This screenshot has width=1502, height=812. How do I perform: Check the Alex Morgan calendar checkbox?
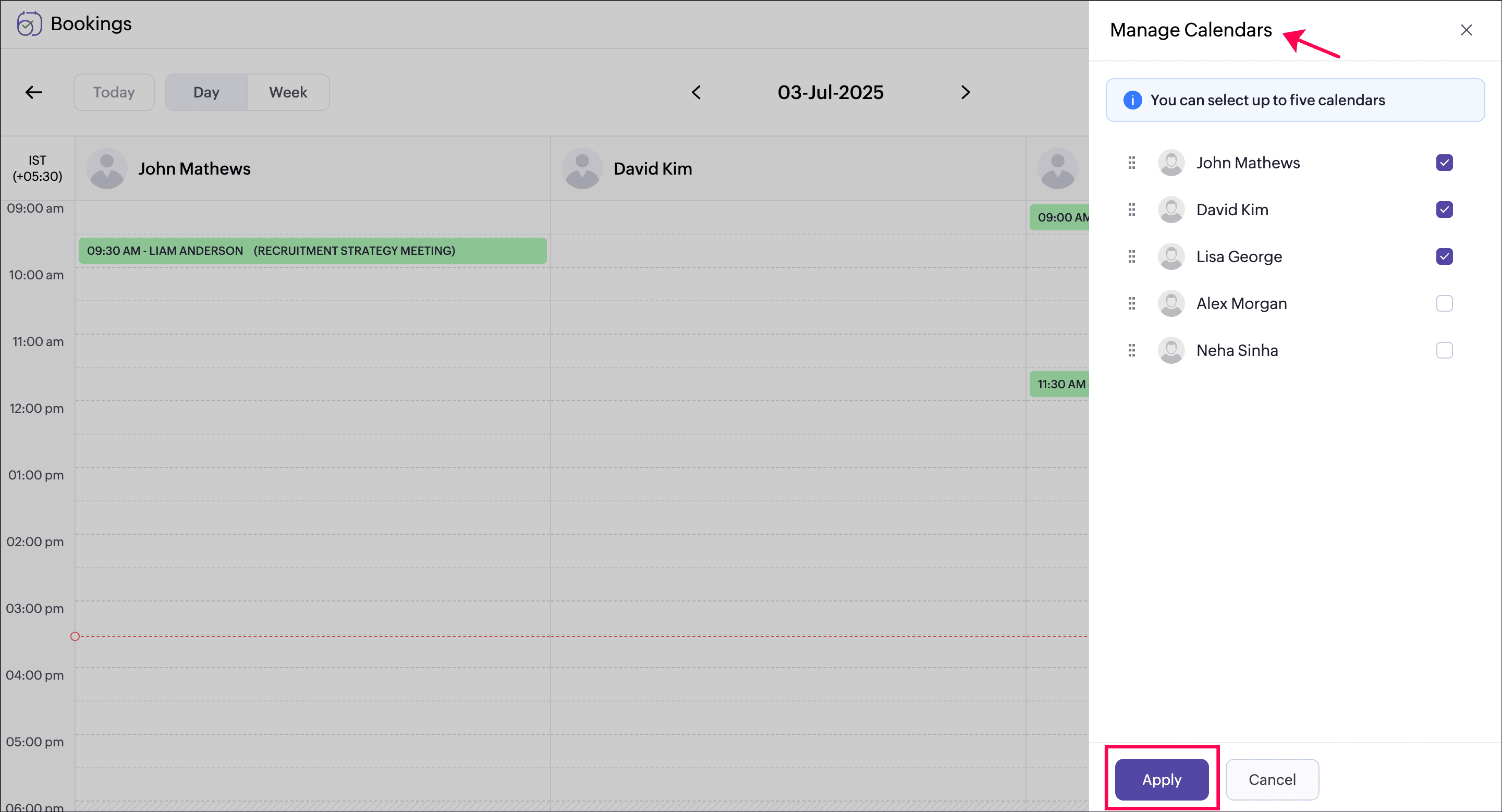[x=1444, y=303]
